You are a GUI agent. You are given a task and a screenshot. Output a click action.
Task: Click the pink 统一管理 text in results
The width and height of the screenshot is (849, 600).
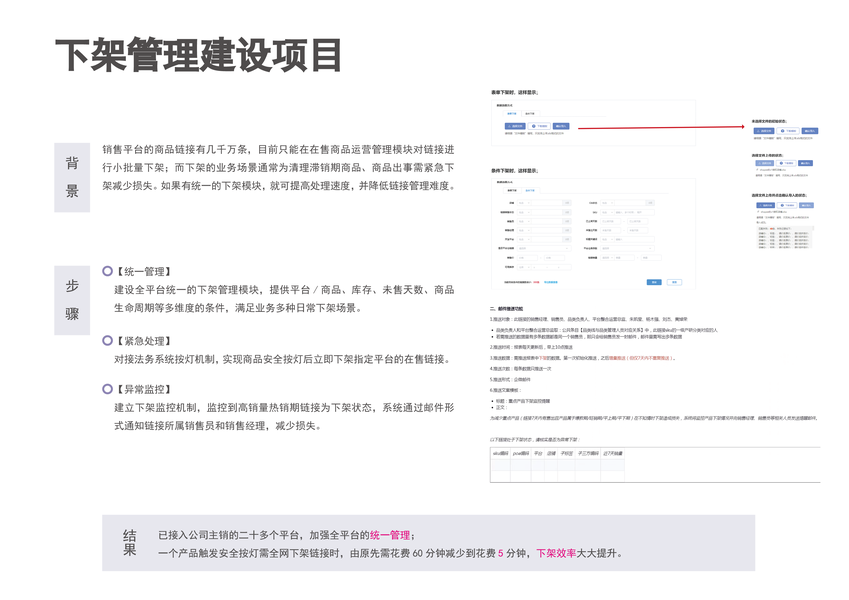tap(390, 535)
